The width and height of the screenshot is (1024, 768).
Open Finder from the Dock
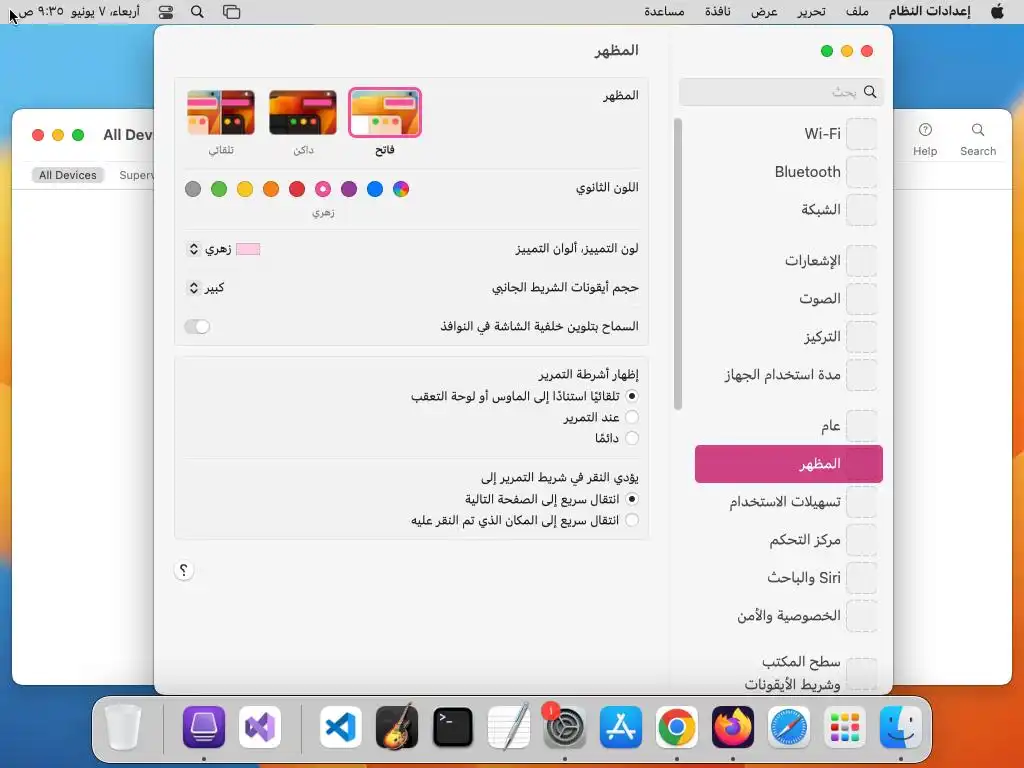tap(901, 727)
